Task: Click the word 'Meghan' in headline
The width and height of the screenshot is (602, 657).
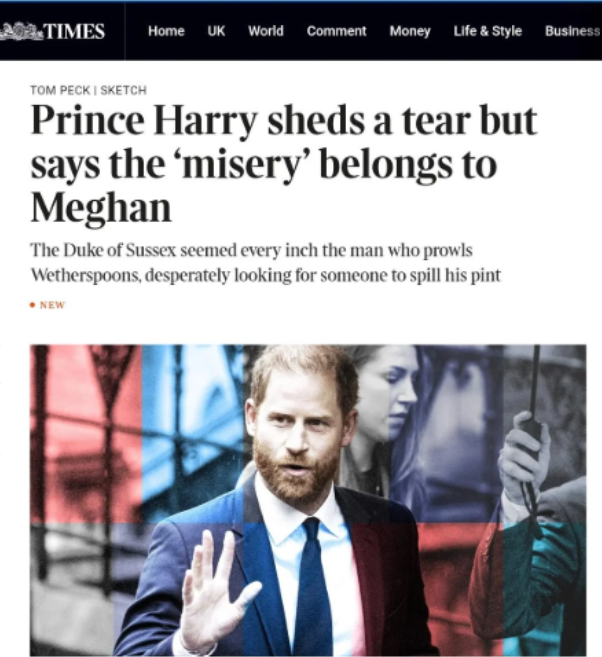Action: click(x=101, y=208)
